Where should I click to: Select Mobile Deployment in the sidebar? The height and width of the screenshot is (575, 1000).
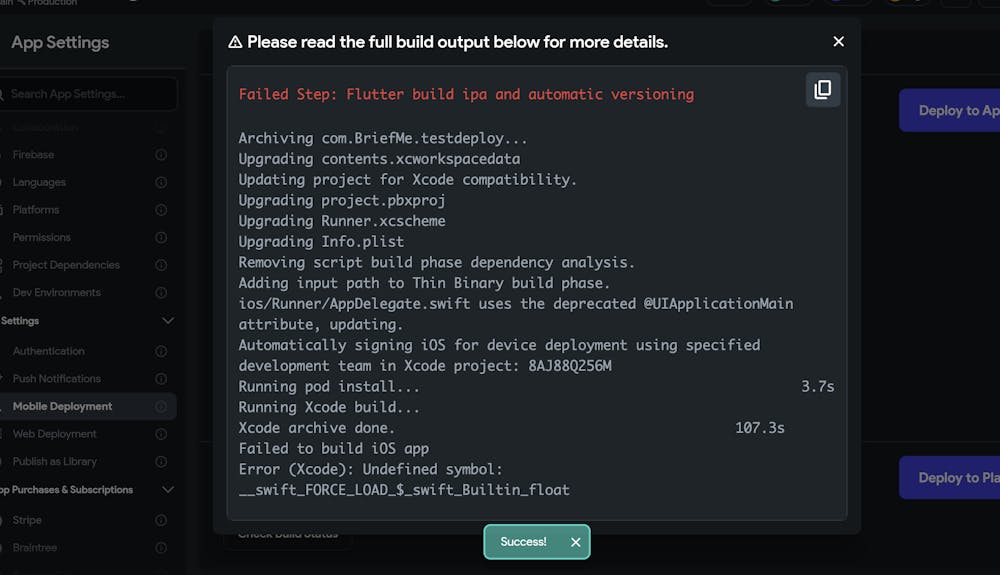[62, 406]
